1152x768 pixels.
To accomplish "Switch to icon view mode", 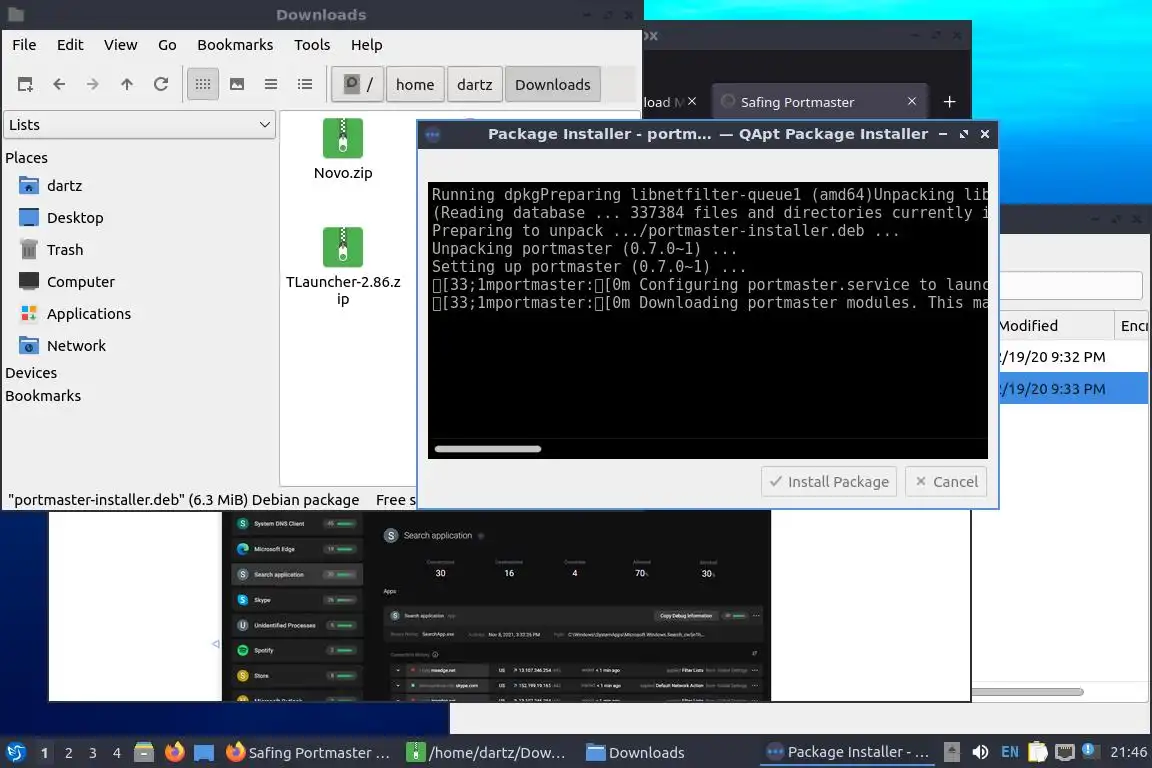I will (203, 85).
